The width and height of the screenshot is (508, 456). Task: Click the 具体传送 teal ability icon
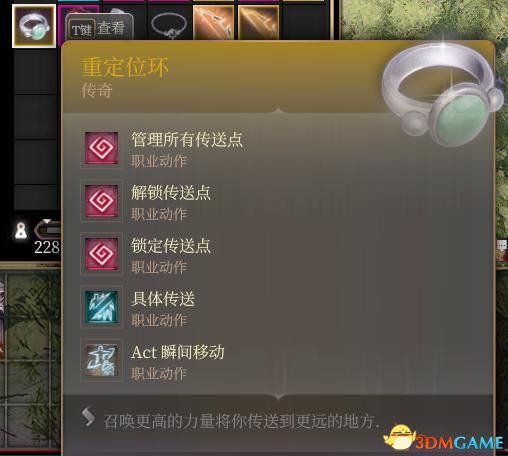click(x=101, y=307)
